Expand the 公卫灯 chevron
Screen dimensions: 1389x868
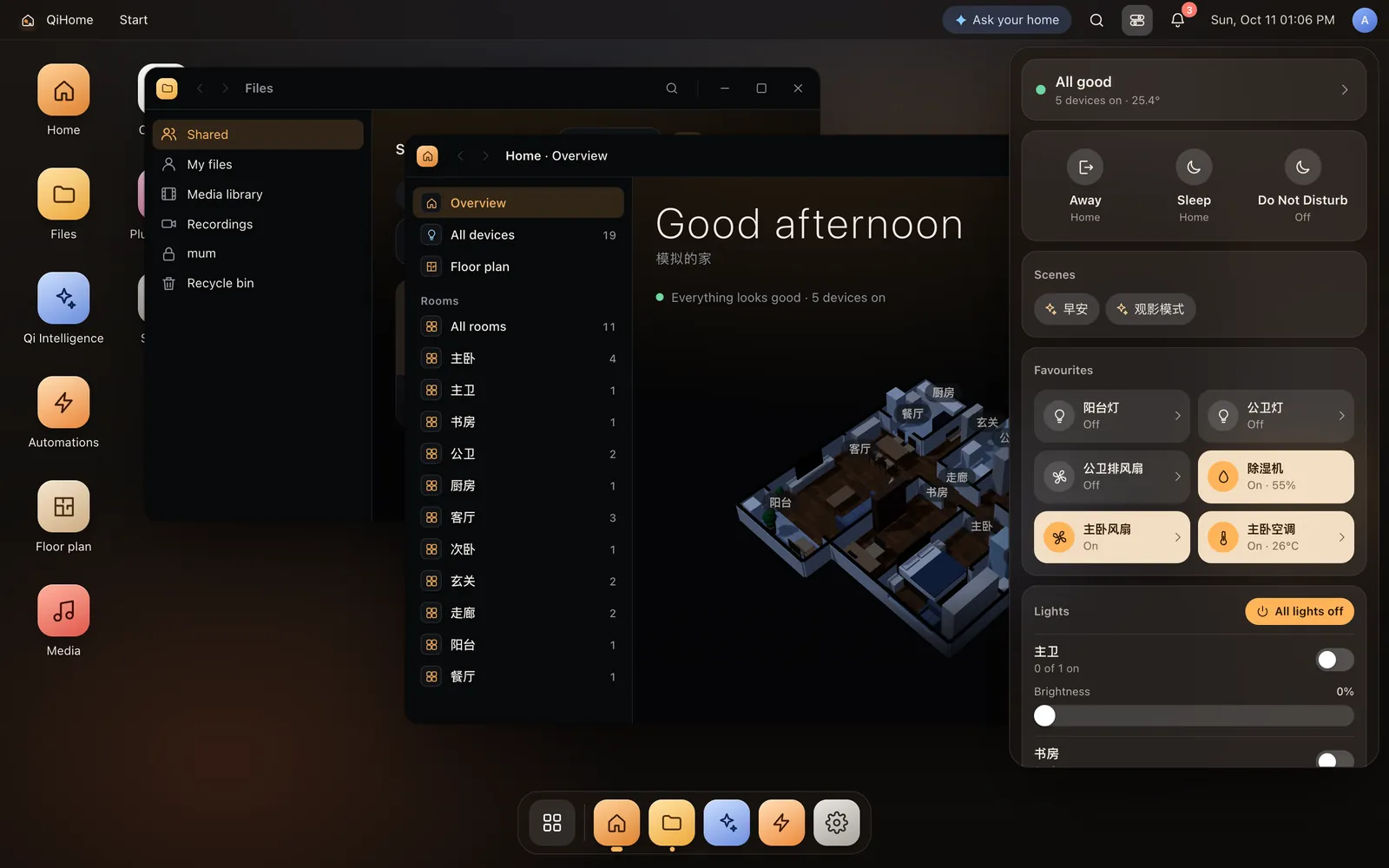coord(1342,416)
